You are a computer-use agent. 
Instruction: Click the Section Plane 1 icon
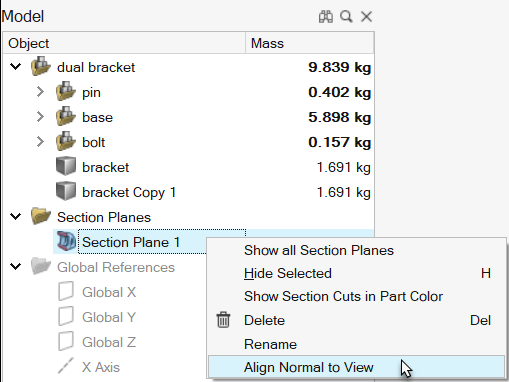point(66,241)
